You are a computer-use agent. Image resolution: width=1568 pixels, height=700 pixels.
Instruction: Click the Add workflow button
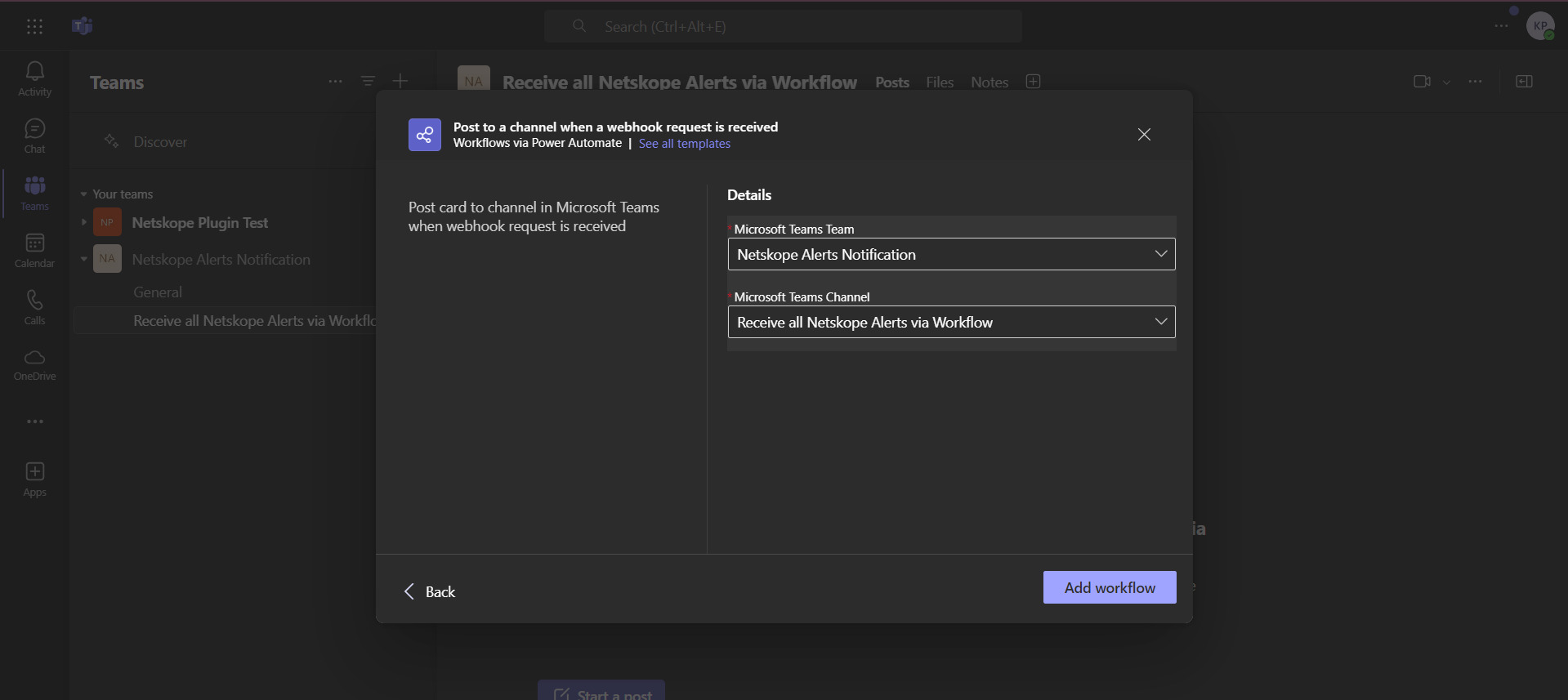coord(1110,587)
